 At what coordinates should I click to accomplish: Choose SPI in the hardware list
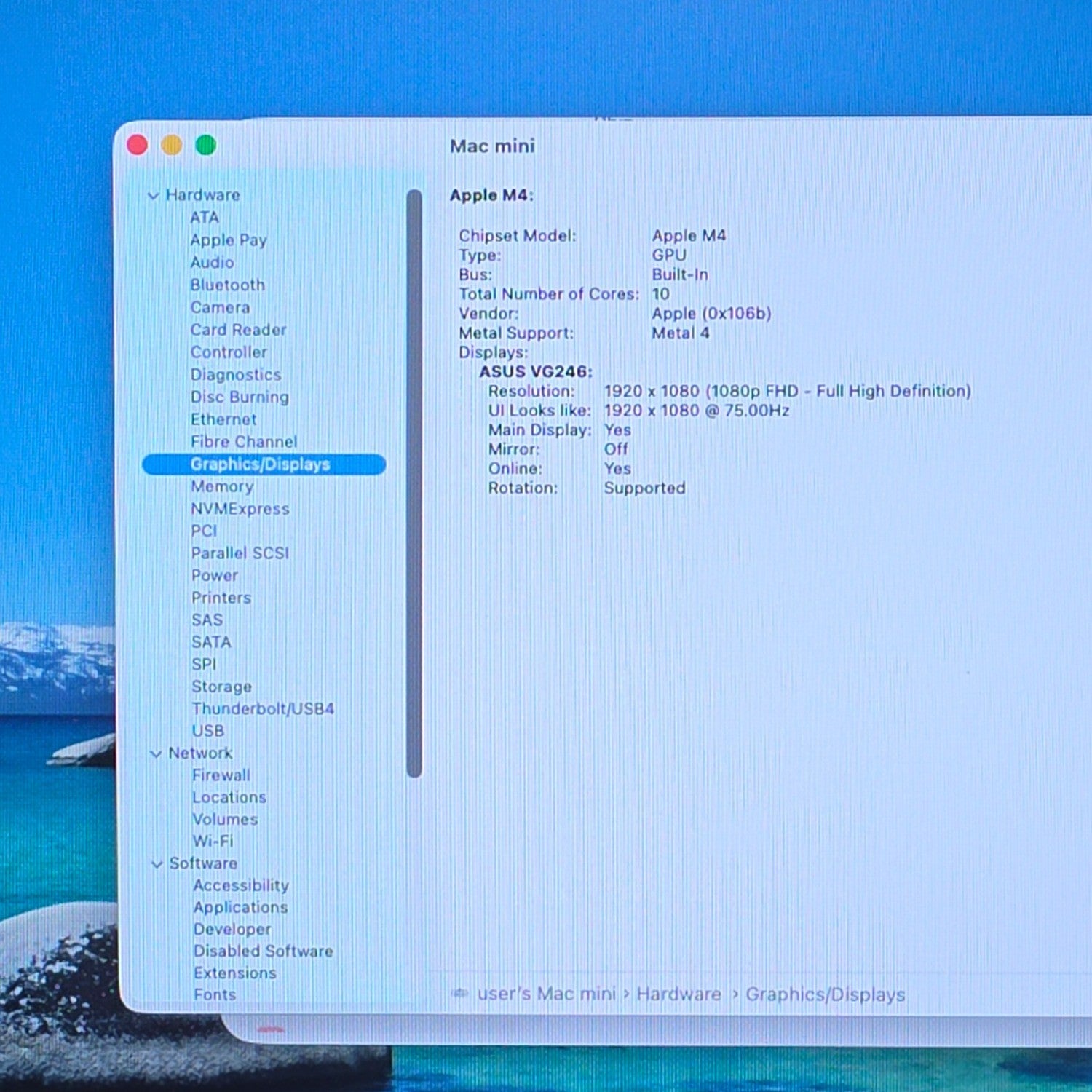(204, 664)
